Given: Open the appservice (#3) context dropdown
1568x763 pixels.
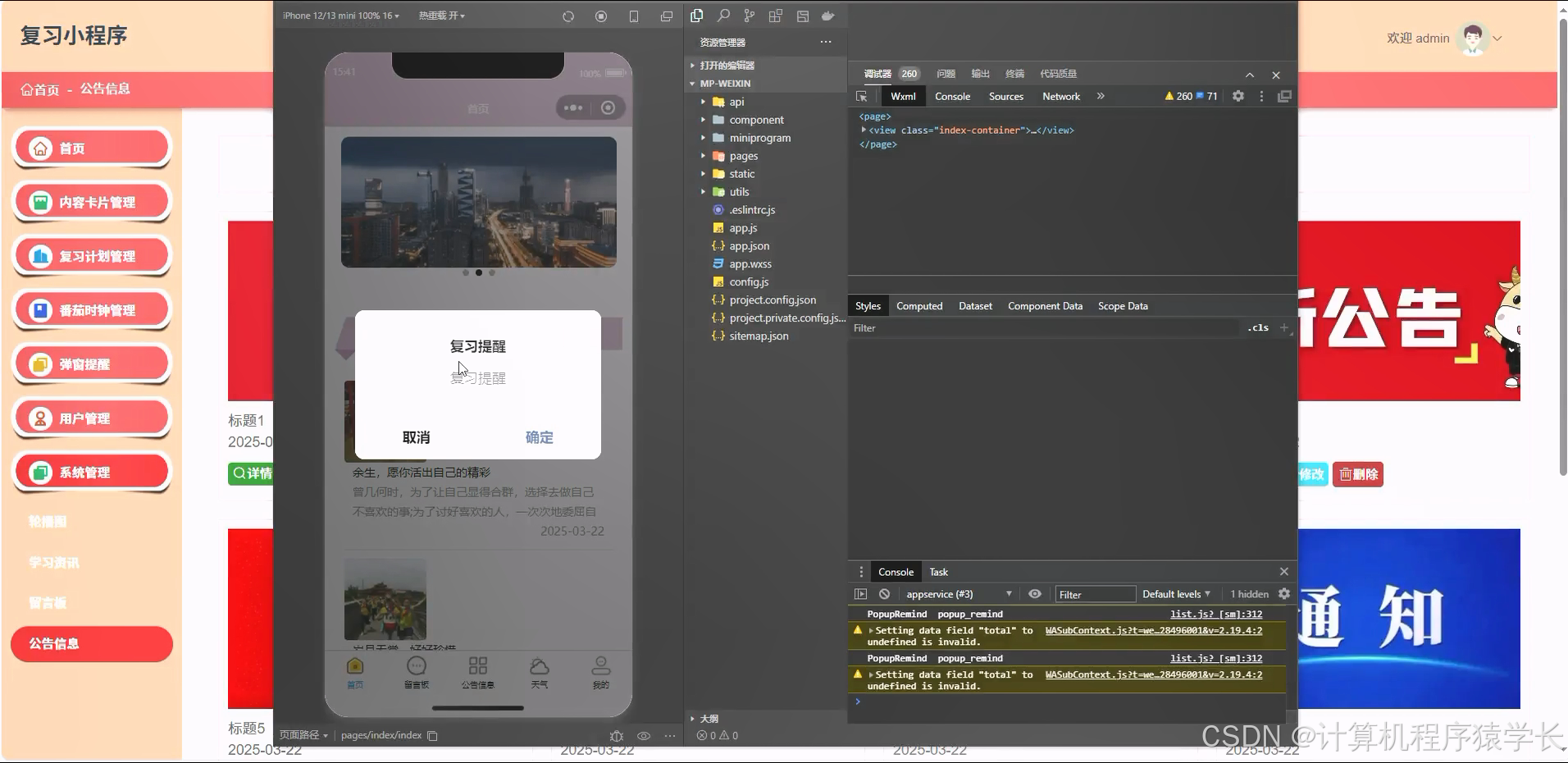Looking at the screenshot, I should pos(959,594).
